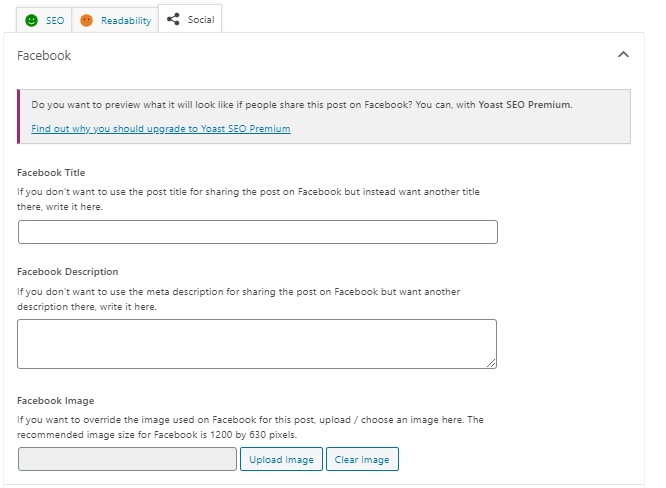Select the Social tab label
The image size is (666, 488).
tap(201, 20)
